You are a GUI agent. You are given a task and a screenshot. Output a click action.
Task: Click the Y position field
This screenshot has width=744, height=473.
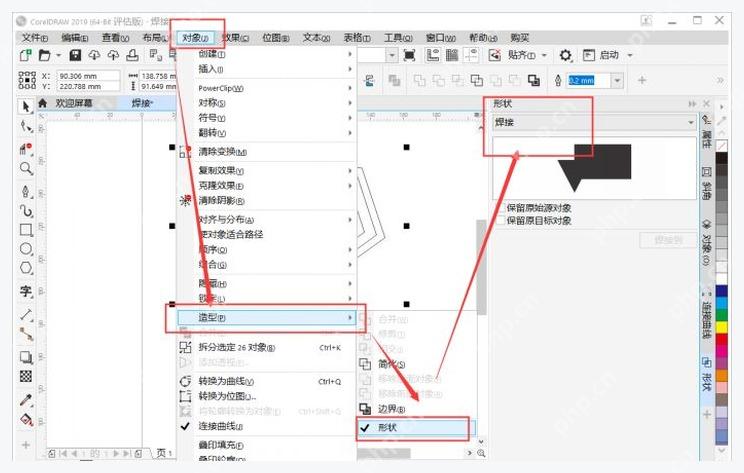point(88,86)
